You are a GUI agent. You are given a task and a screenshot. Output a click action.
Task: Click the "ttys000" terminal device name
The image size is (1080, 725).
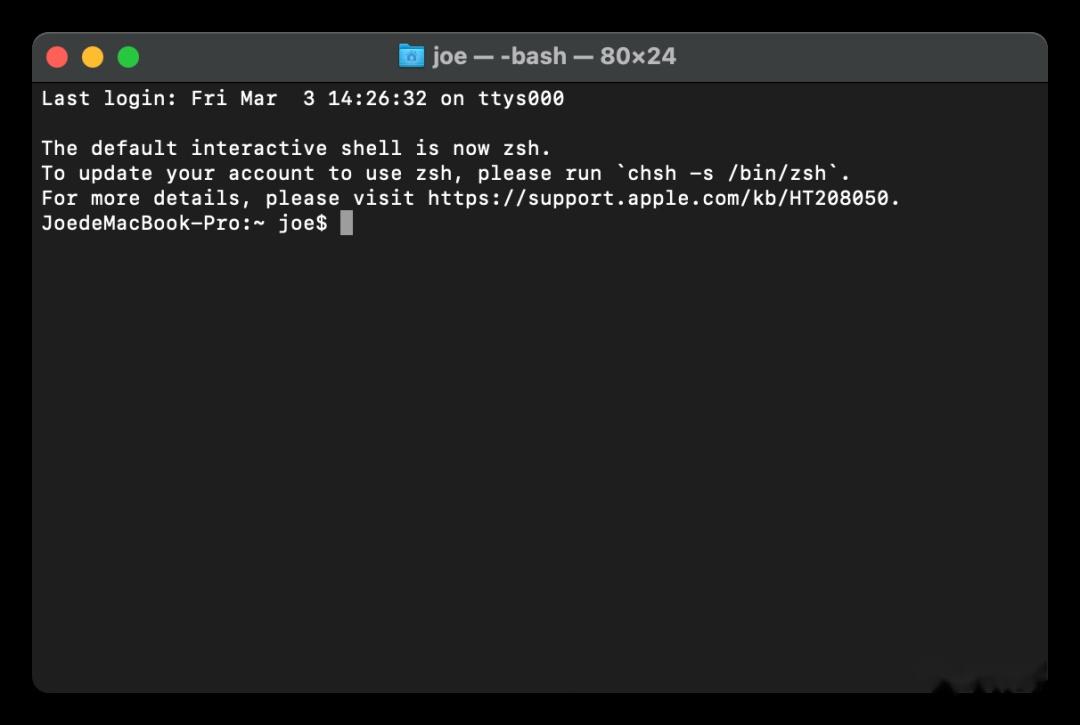521,98
